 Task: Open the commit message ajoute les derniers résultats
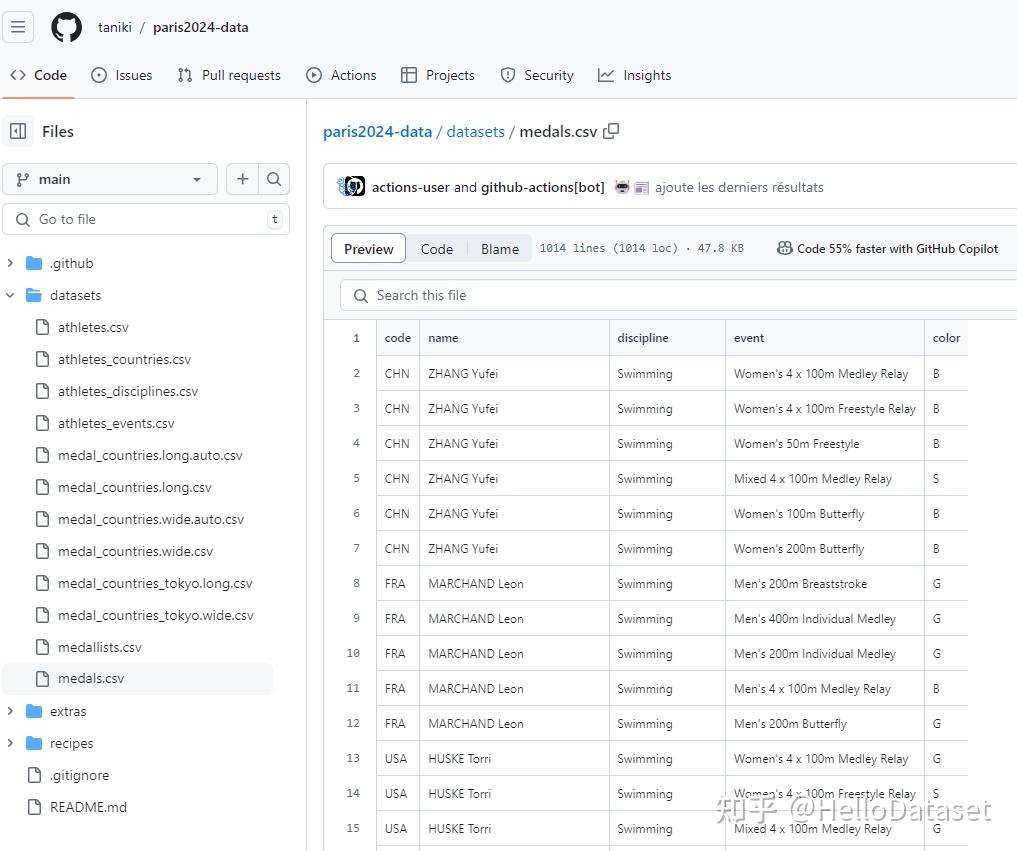point(739,187)
